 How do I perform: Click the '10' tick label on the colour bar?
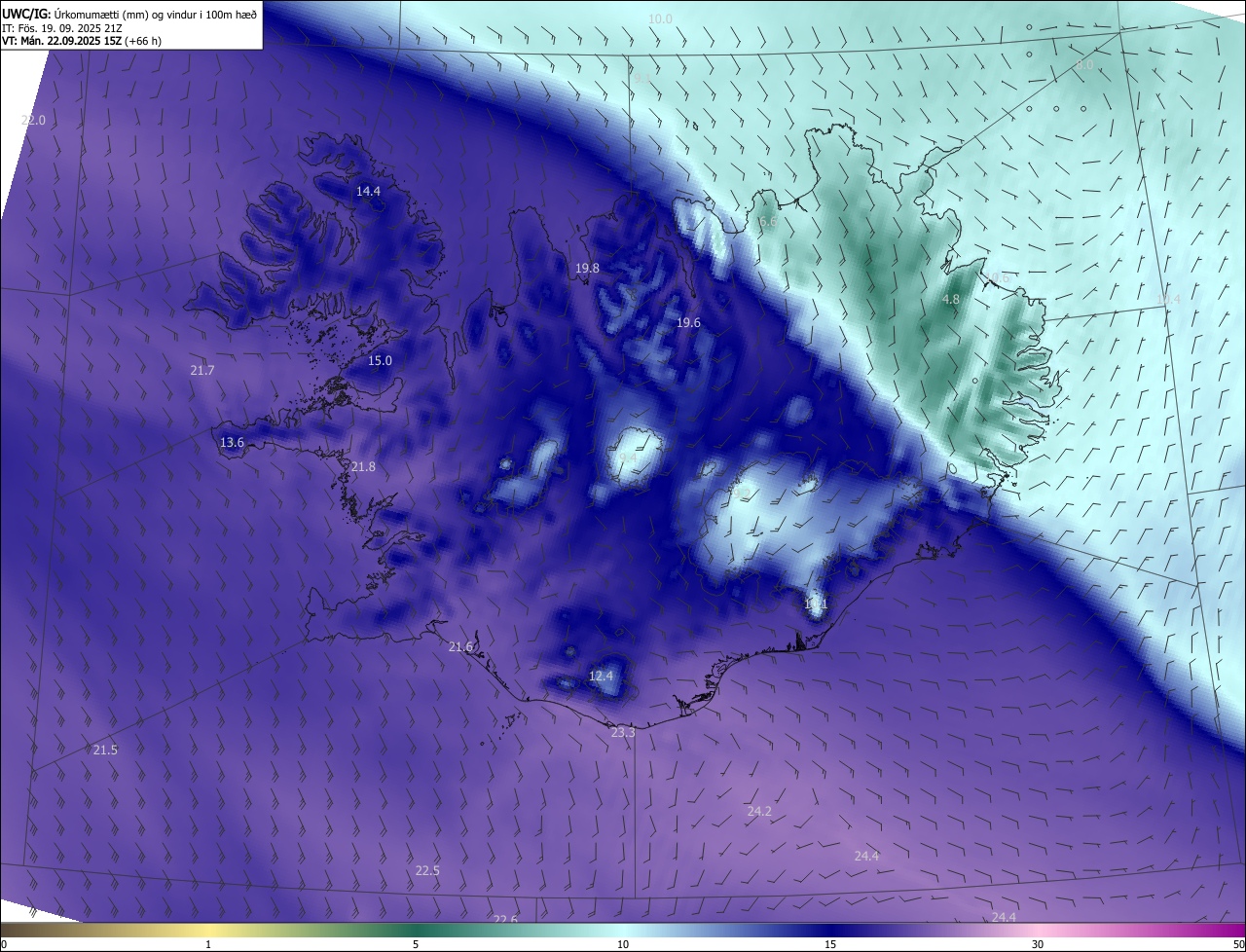[x=623, y=945]
